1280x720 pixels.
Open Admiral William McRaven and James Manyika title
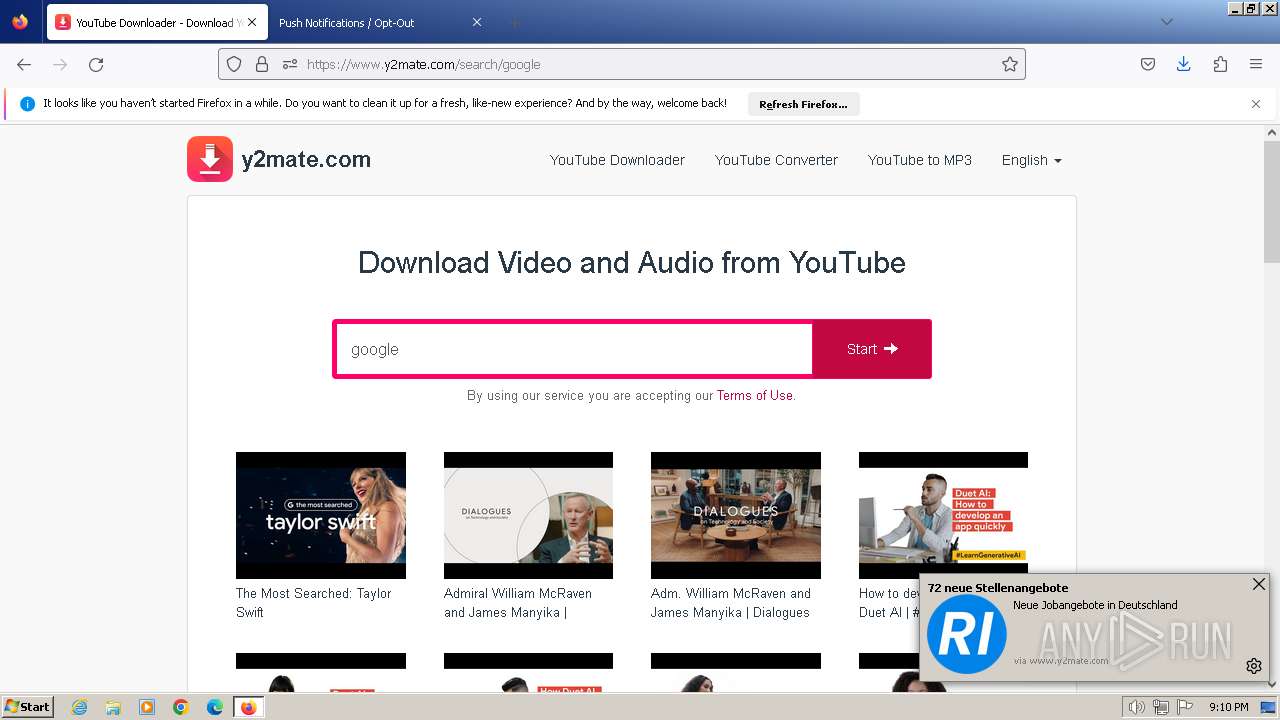[518, 603]
